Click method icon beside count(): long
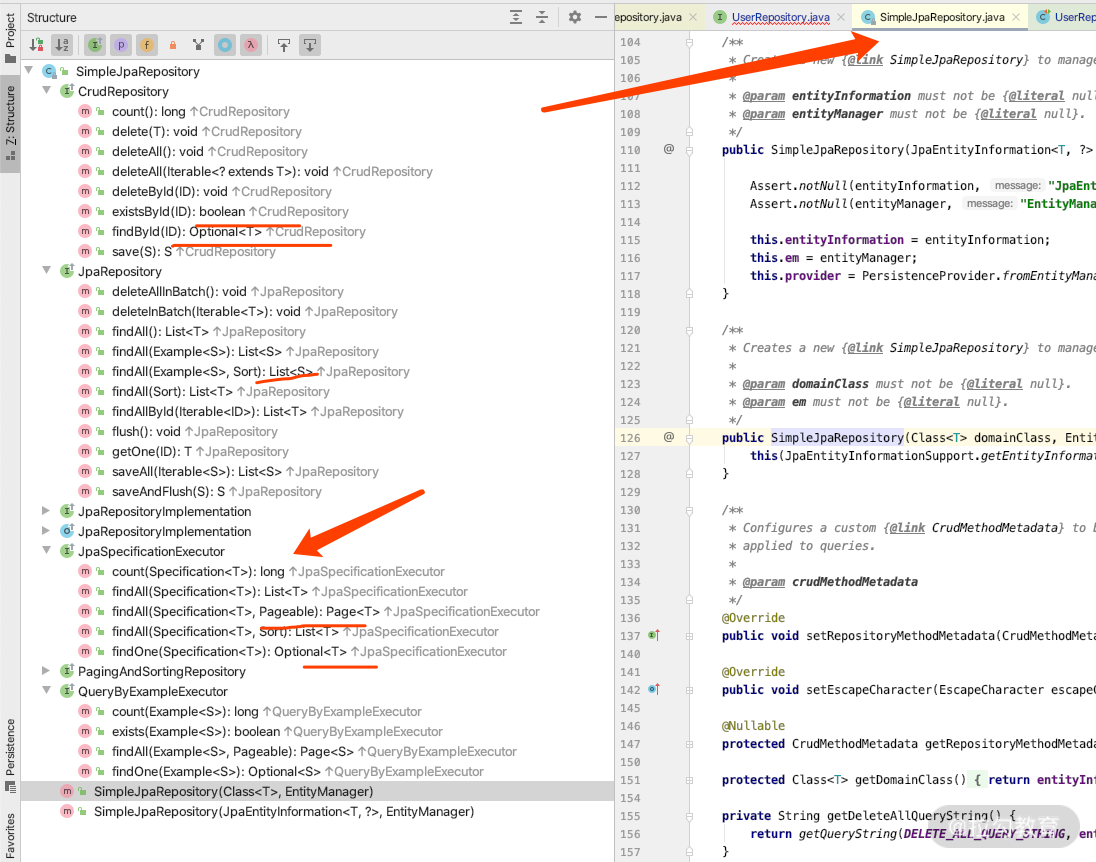Viewport: 1096px width, 862px height. coord(85,111)
